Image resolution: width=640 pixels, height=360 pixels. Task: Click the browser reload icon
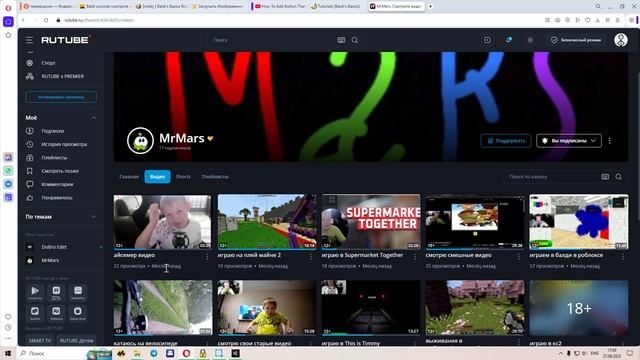46,20
